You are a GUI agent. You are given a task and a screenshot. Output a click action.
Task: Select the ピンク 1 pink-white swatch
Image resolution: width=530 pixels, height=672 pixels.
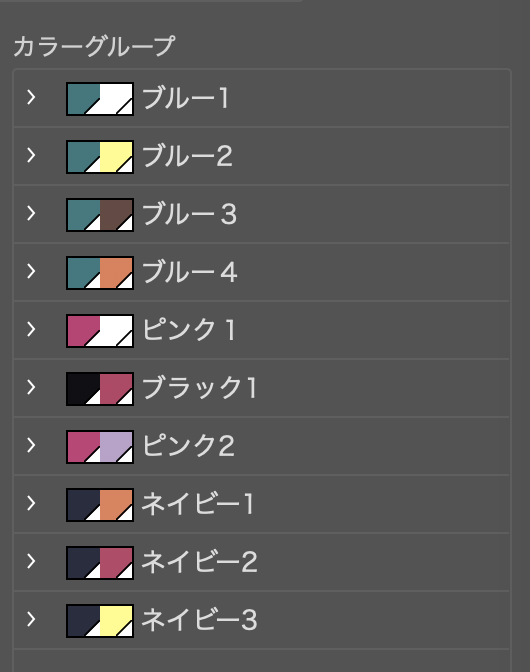coord(100,331)
